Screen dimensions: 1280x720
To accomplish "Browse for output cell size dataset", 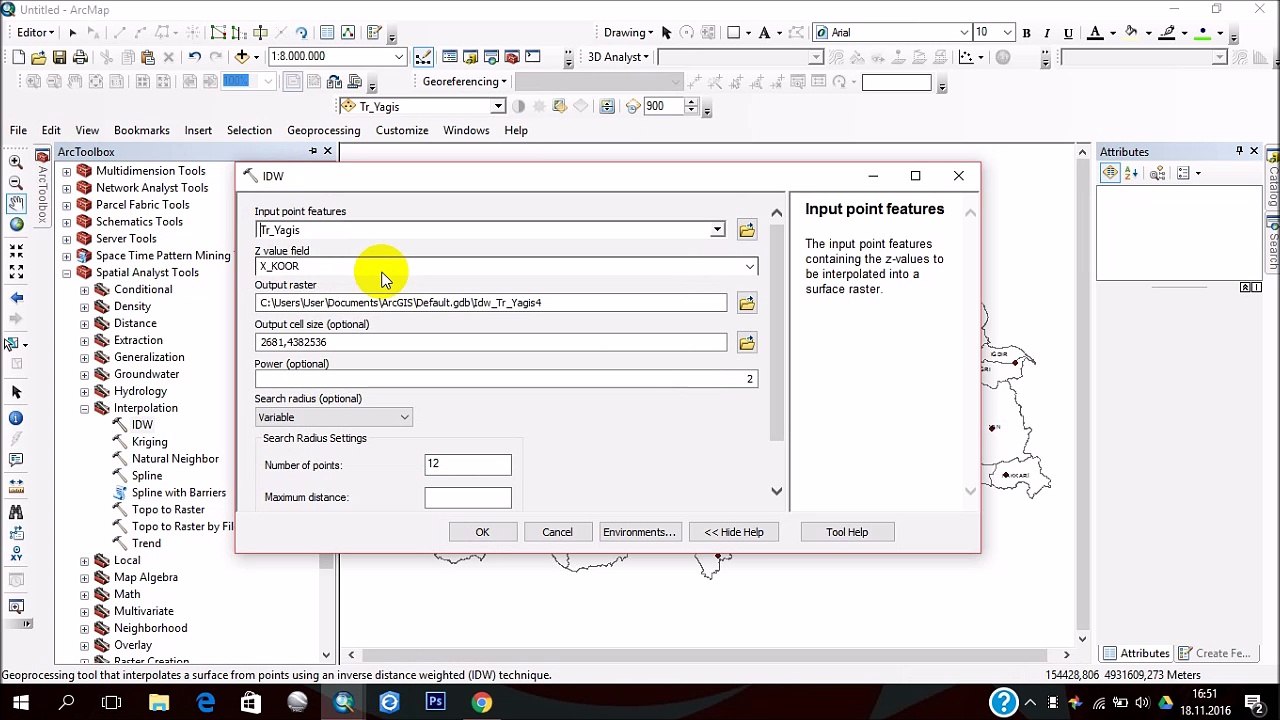I will pos(747,343).
